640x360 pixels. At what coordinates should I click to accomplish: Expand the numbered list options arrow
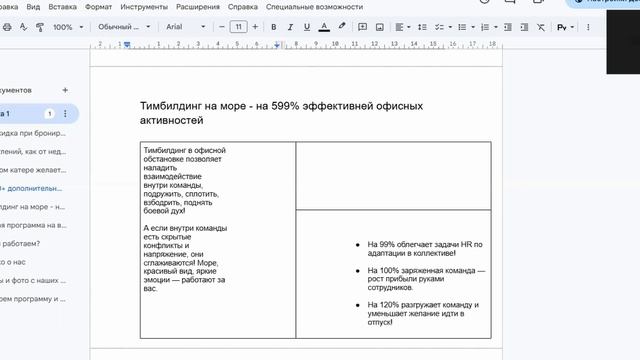[x=496, y=27]
